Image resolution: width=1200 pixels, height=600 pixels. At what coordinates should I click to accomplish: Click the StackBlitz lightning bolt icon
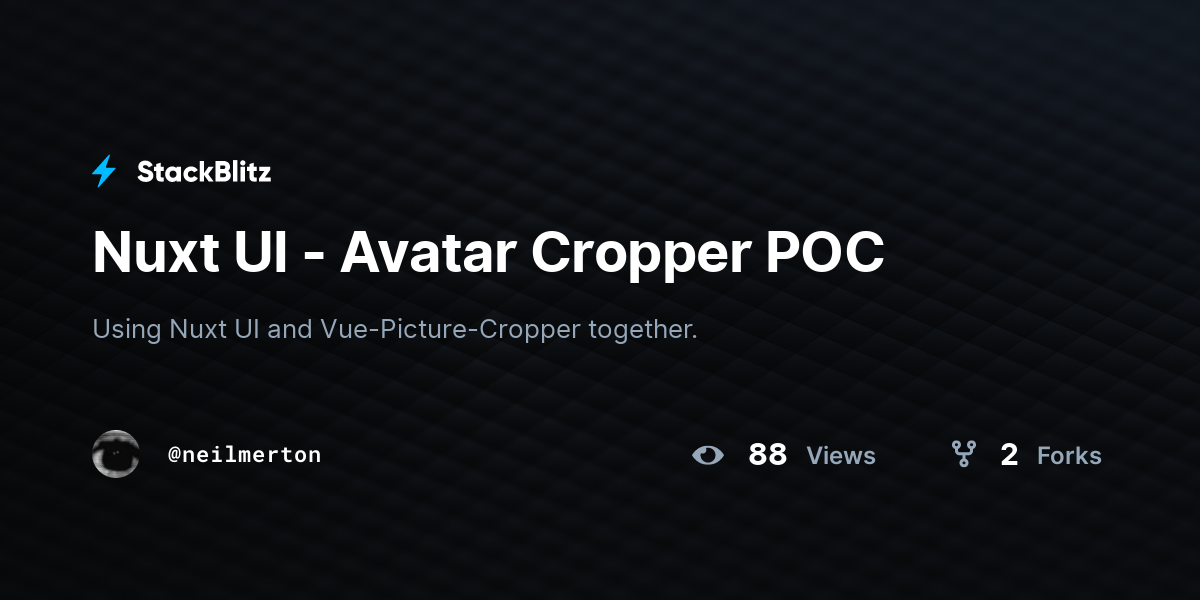[x=104, y=172]
